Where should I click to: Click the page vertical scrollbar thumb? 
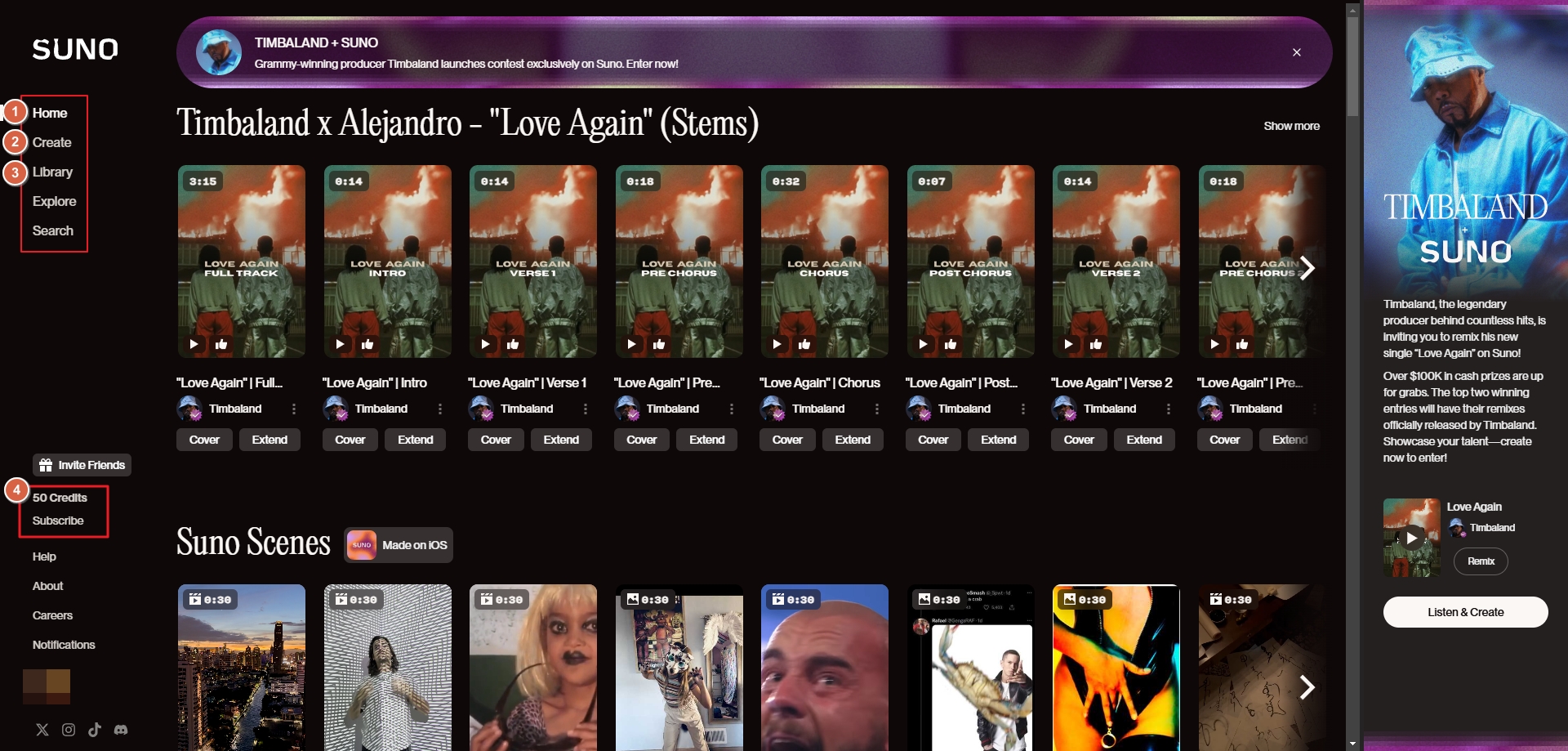(x=1352, y=65)
